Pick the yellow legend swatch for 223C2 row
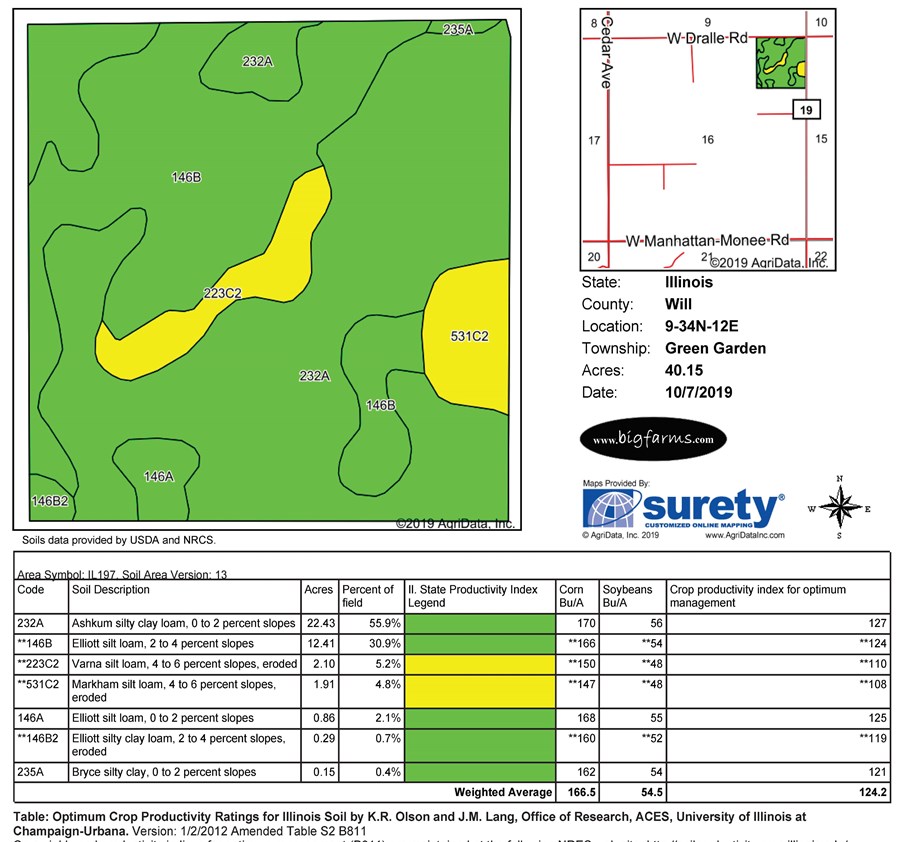 (x=480, y=664)
